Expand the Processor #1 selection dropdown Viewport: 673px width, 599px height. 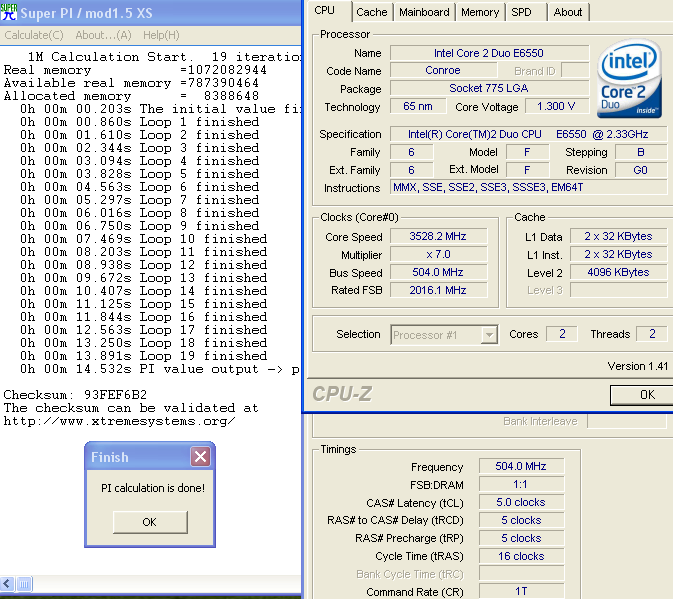point(489,335)
